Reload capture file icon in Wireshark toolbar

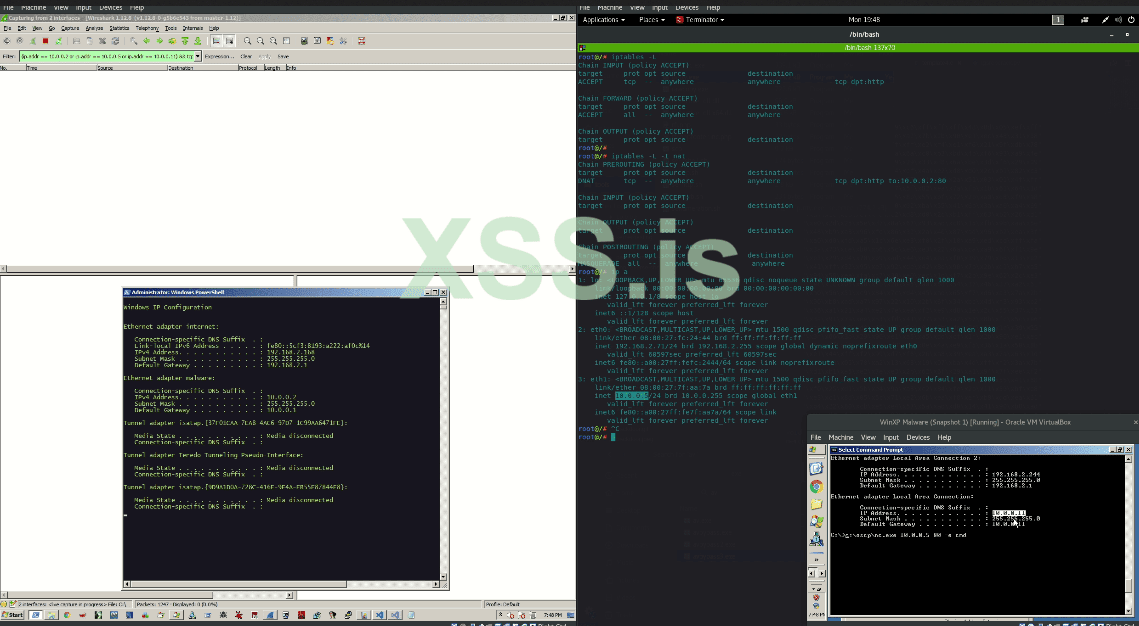pos(115,41)
